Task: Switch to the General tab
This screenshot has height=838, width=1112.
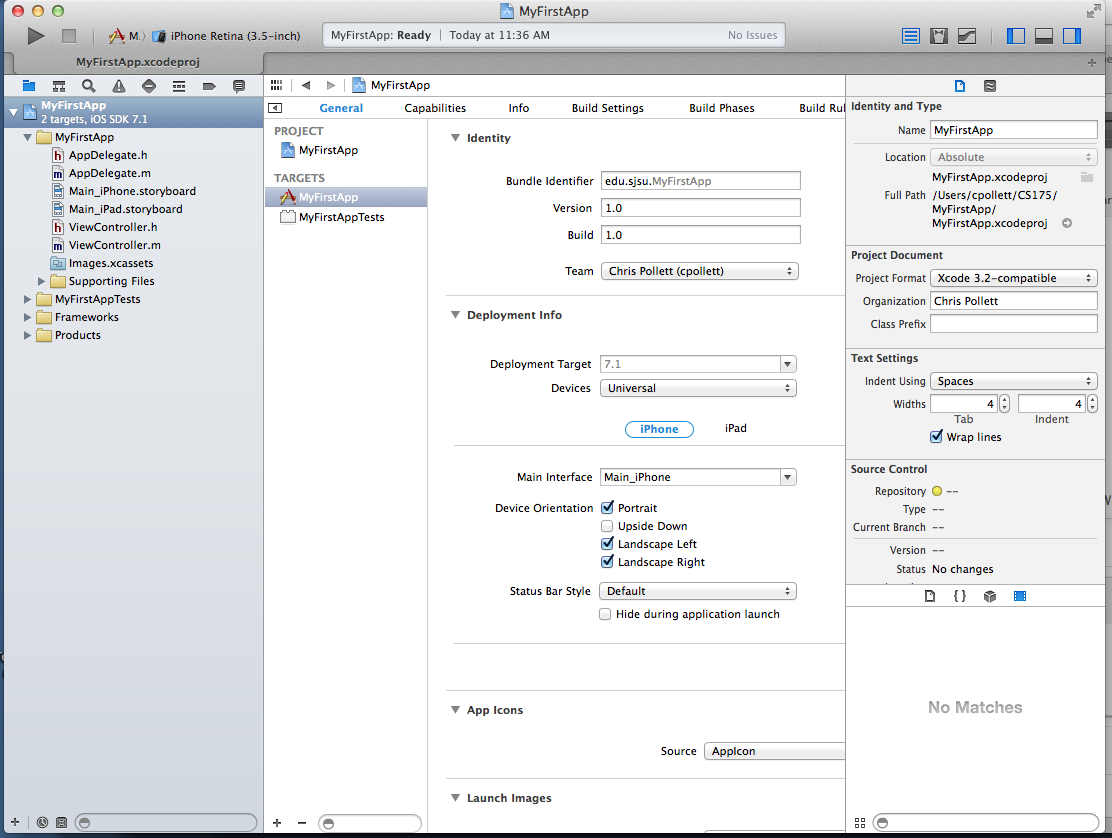Action: point(341,108)
